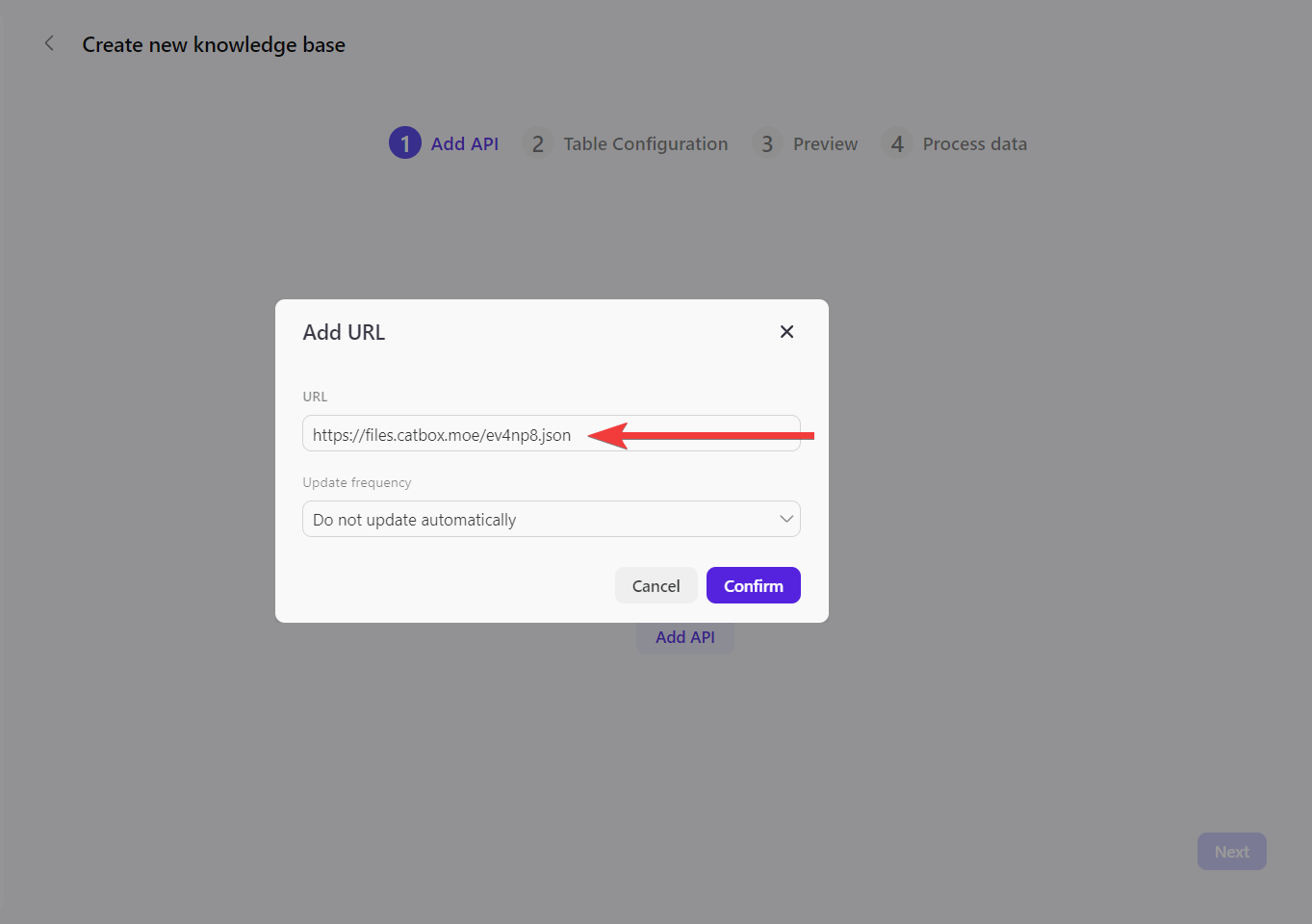This screenshot has height=924, width=1312.
Task: Click the step 2 number circle
Action: 537,143
